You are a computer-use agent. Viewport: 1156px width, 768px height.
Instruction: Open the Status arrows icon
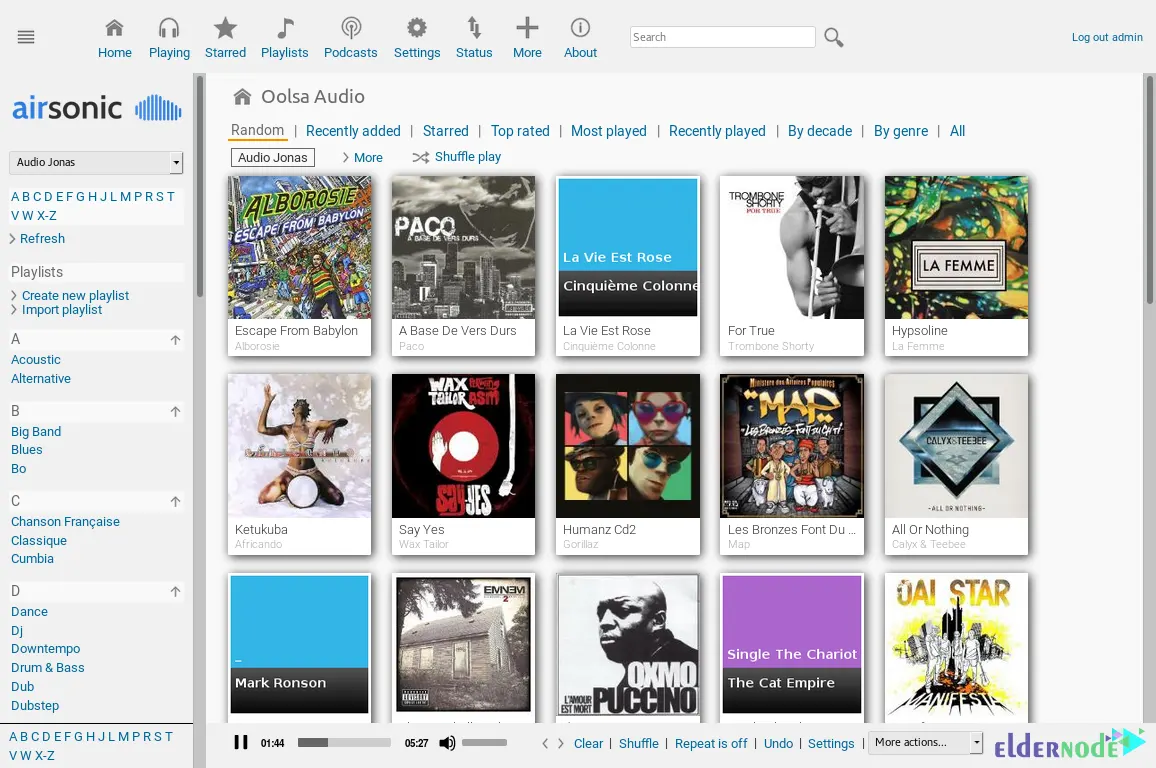coord(473,28)
